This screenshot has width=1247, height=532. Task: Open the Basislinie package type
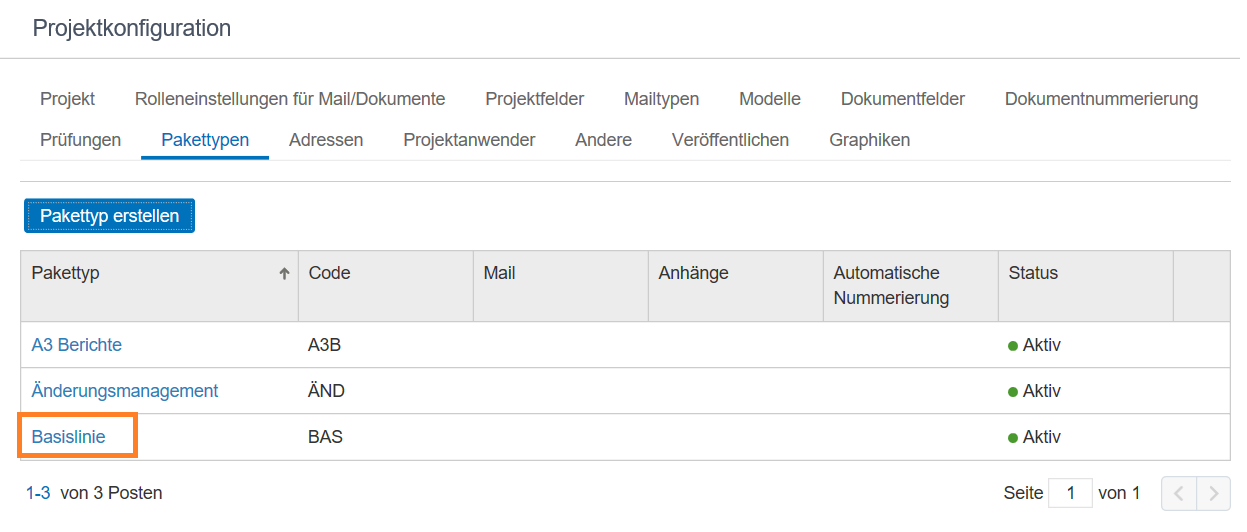pyautogui.click(x=68, y=437)
